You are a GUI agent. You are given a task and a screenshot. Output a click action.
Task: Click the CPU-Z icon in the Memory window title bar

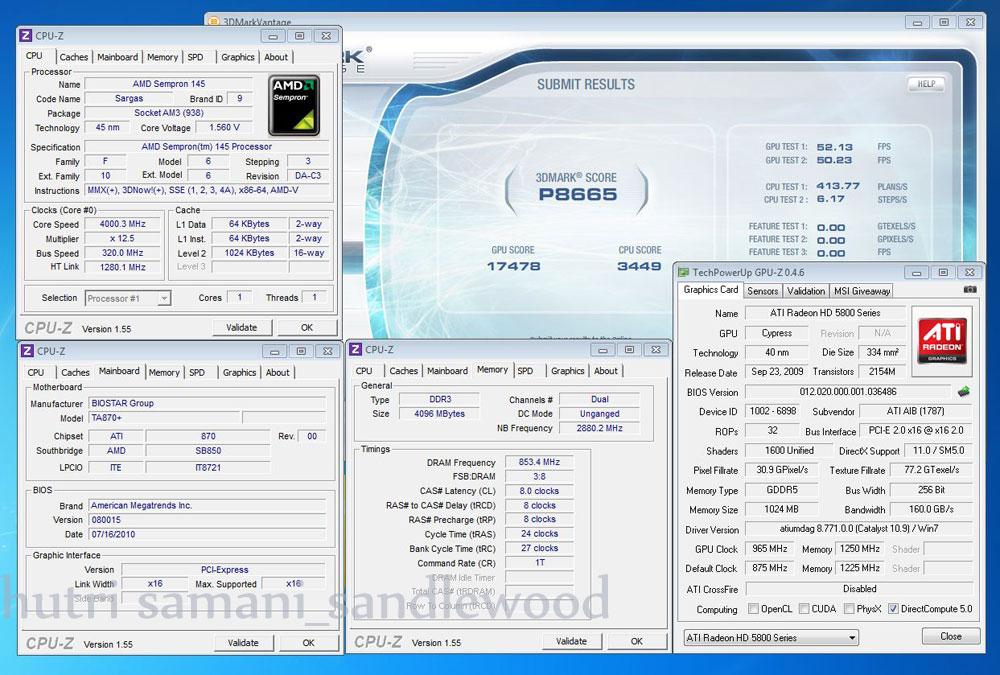[x=356, y=350]
